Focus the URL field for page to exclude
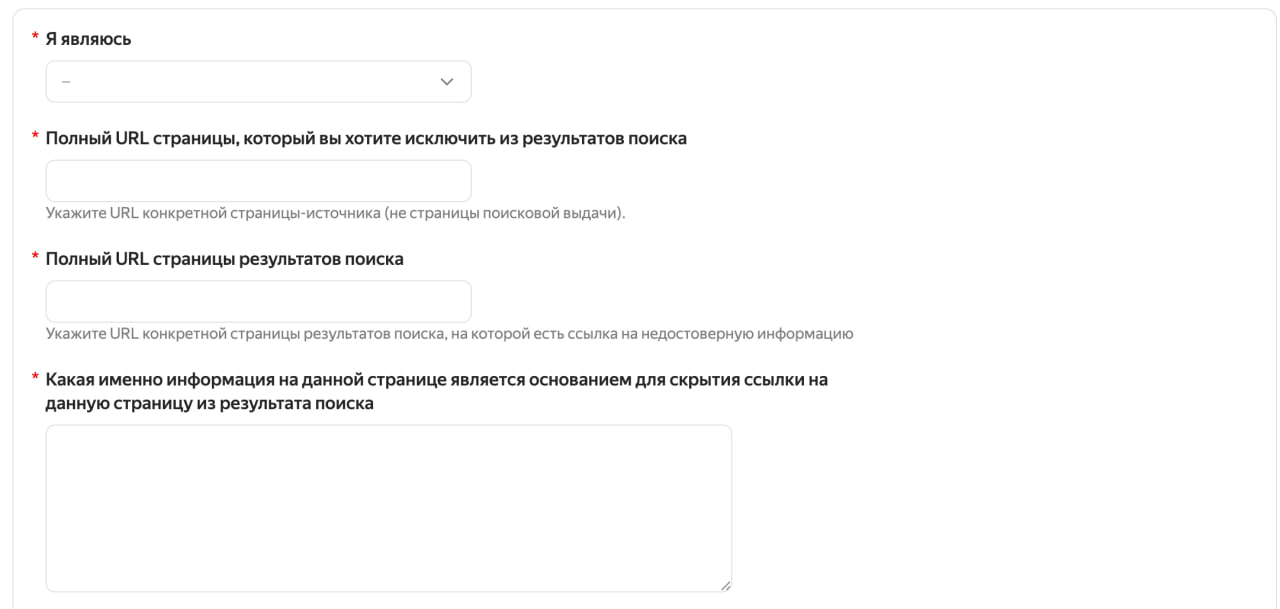 258,181
